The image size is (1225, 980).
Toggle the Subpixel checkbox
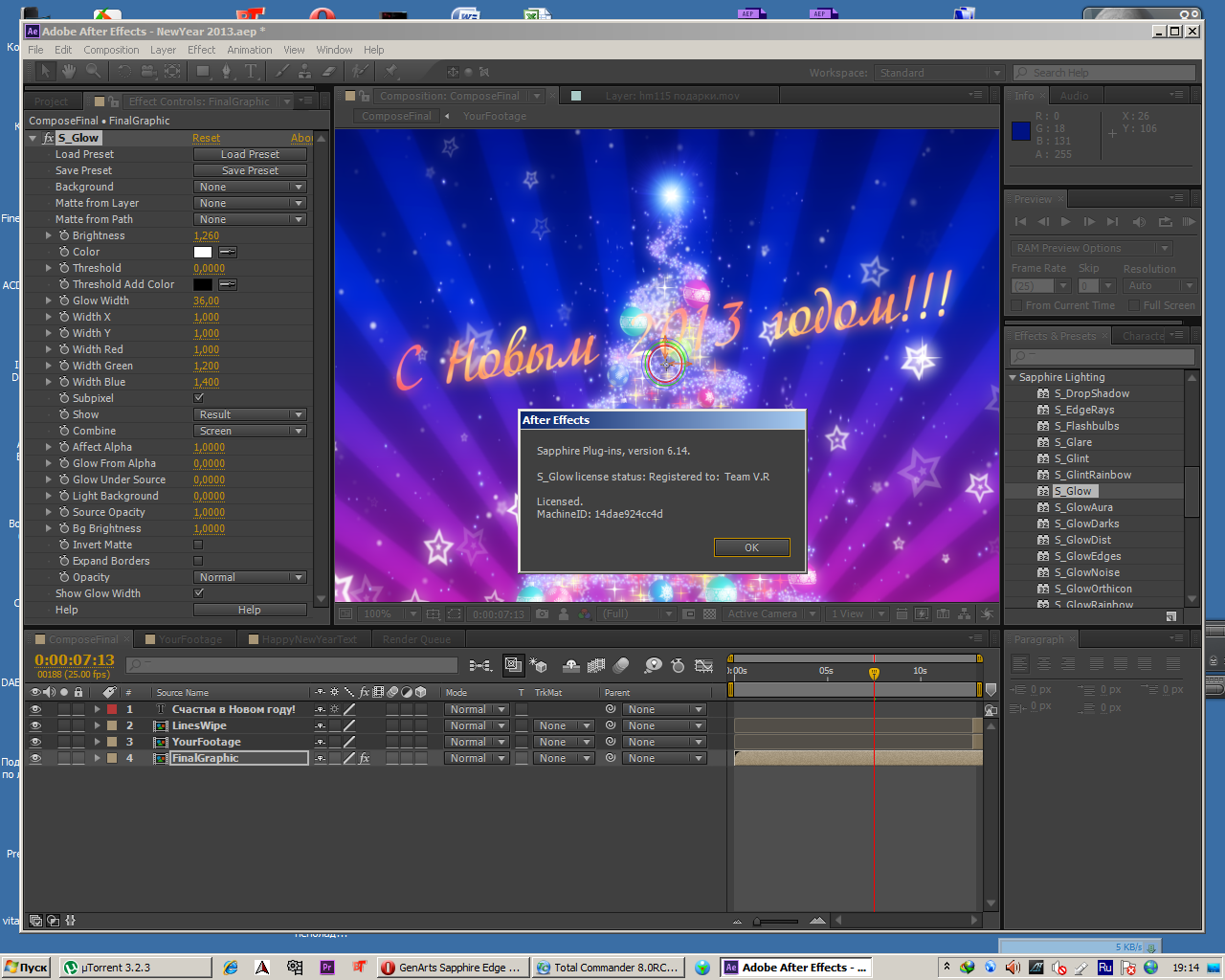[x=199, y=398]
